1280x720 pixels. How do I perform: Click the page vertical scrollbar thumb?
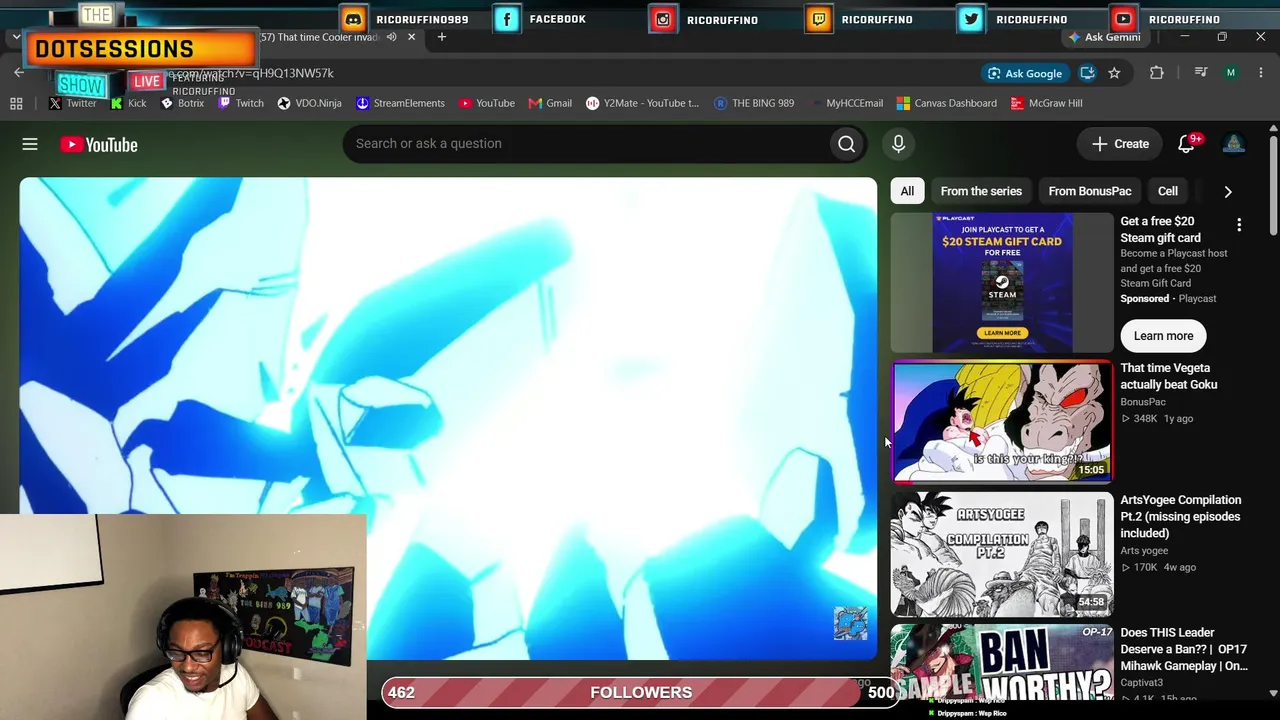click(x=1273, y=185)
